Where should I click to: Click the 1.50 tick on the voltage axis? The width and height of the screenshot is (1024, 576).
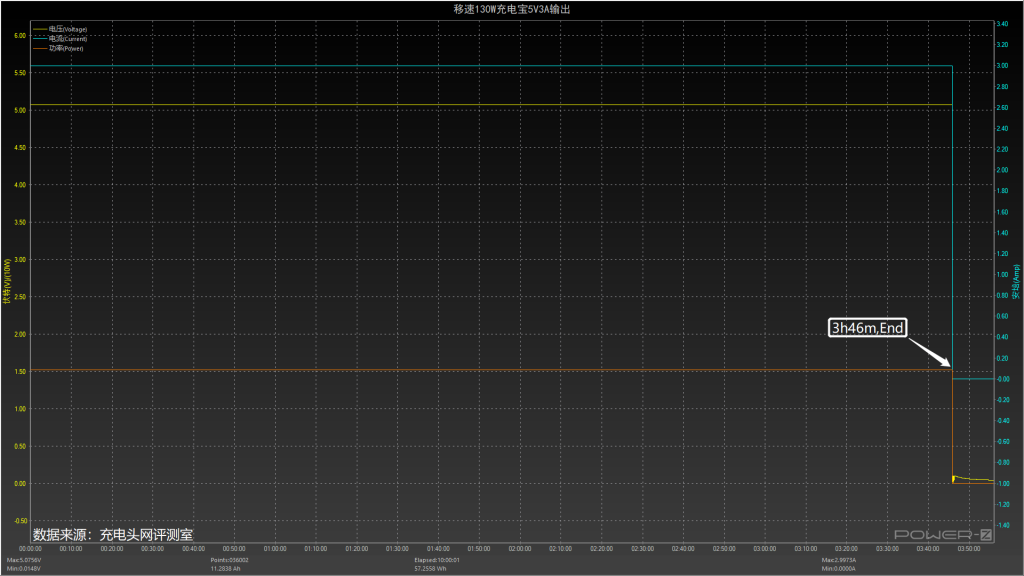20,372
